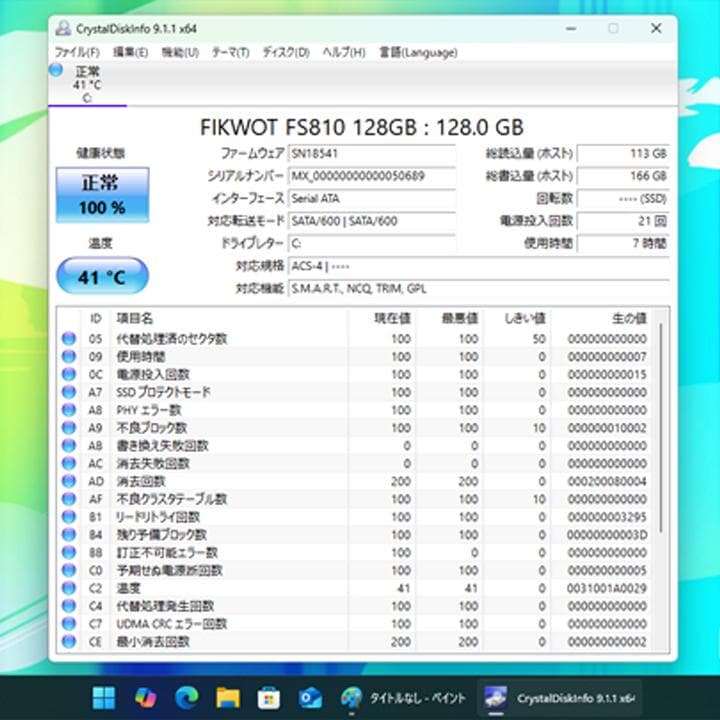
Task: Click the Serial ATA interface field
Action: 372,198
